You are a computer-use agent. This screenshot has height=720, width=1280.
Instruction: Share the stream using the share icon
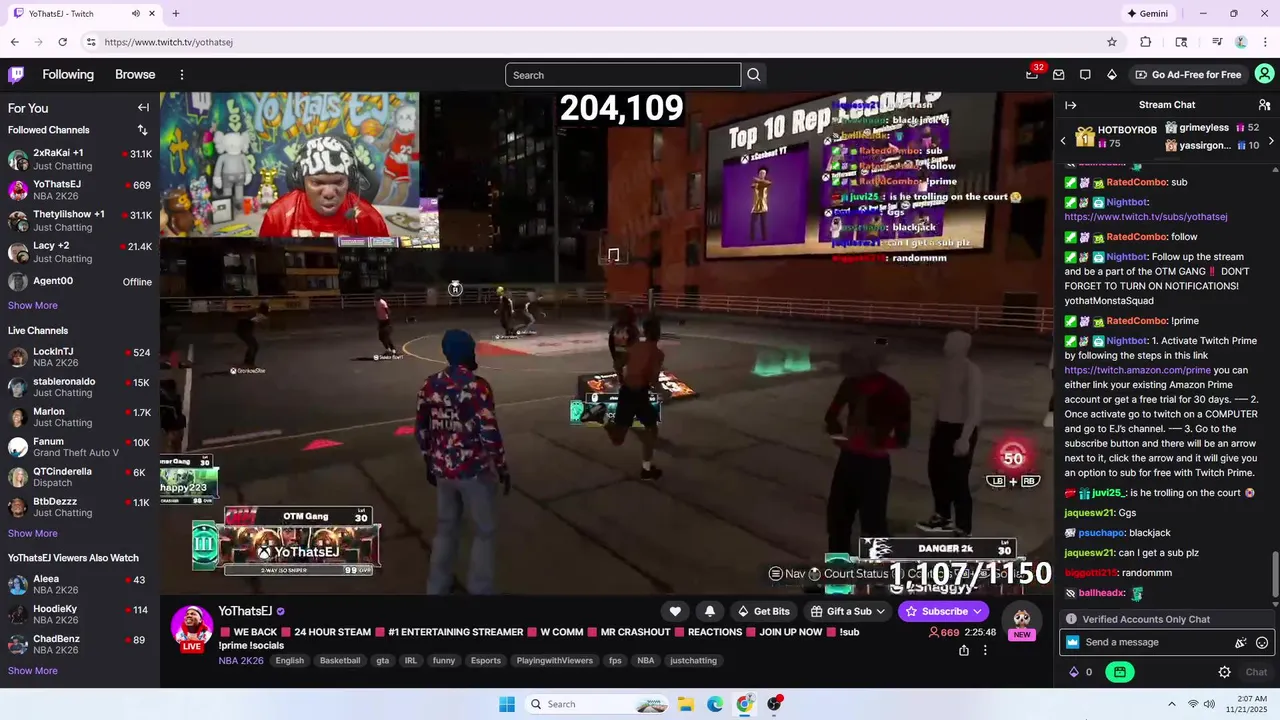pyautogui.click(x=963, y=650)
